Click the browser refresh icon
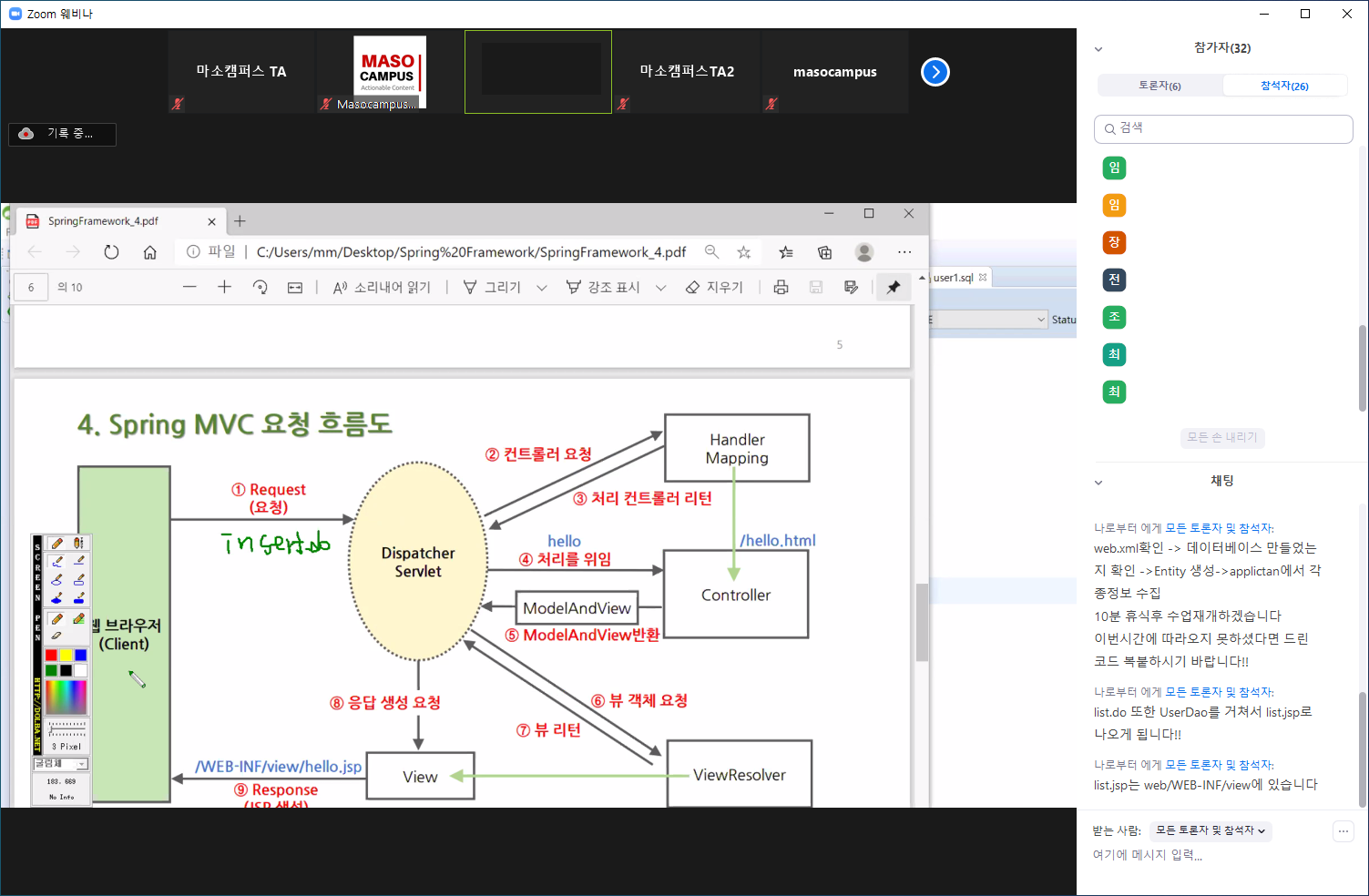This screenshot has width=1369, height=896. pyautogui.click(x=111, y=252)
